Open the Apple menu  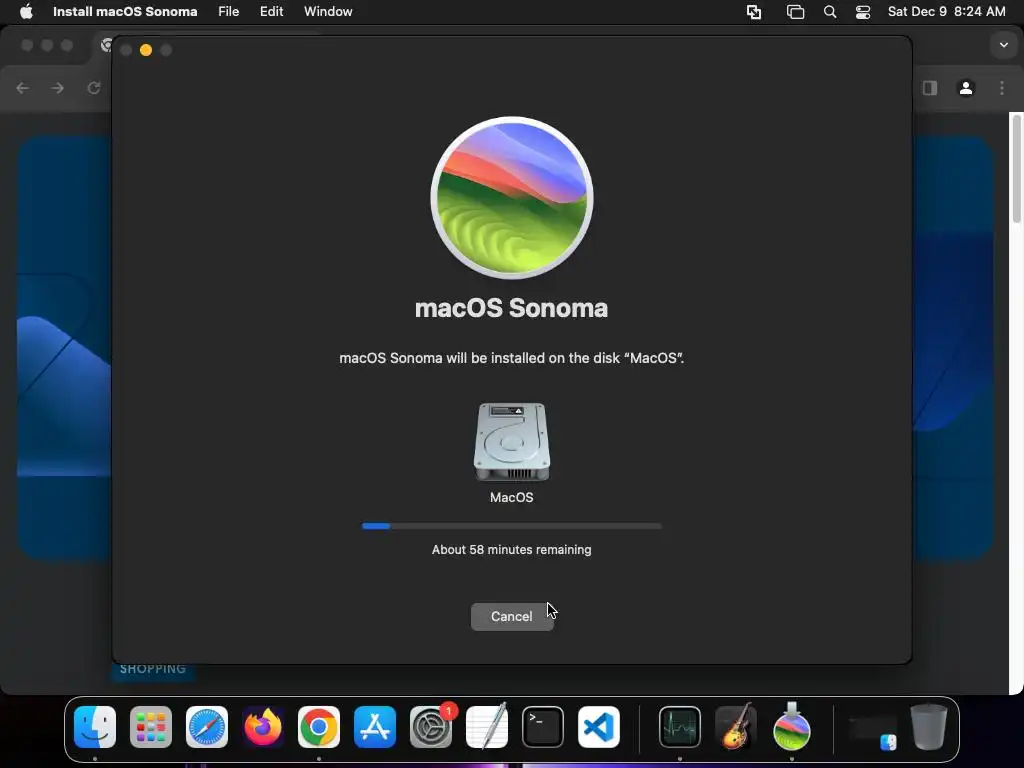point(26,12)
